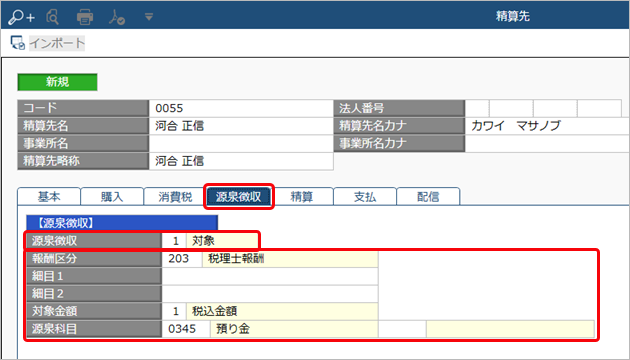Click the 【源泉徴収】 section header

[122, 223]
